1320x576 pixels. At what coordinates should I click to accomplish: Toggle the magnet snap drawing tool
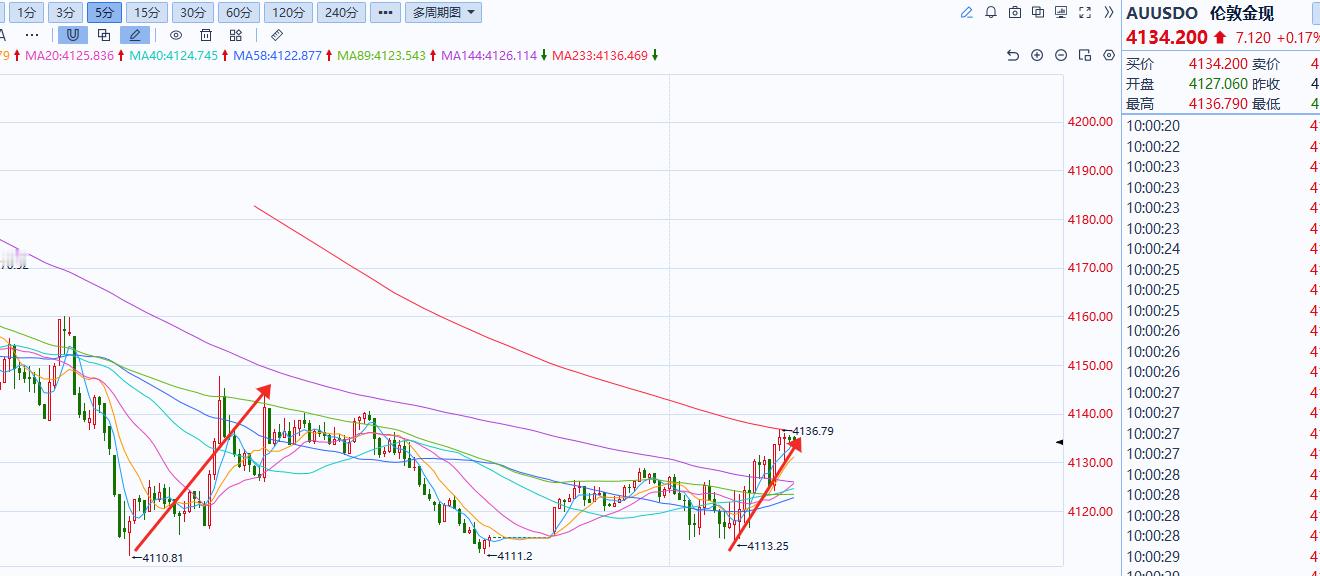pos(73,35)
